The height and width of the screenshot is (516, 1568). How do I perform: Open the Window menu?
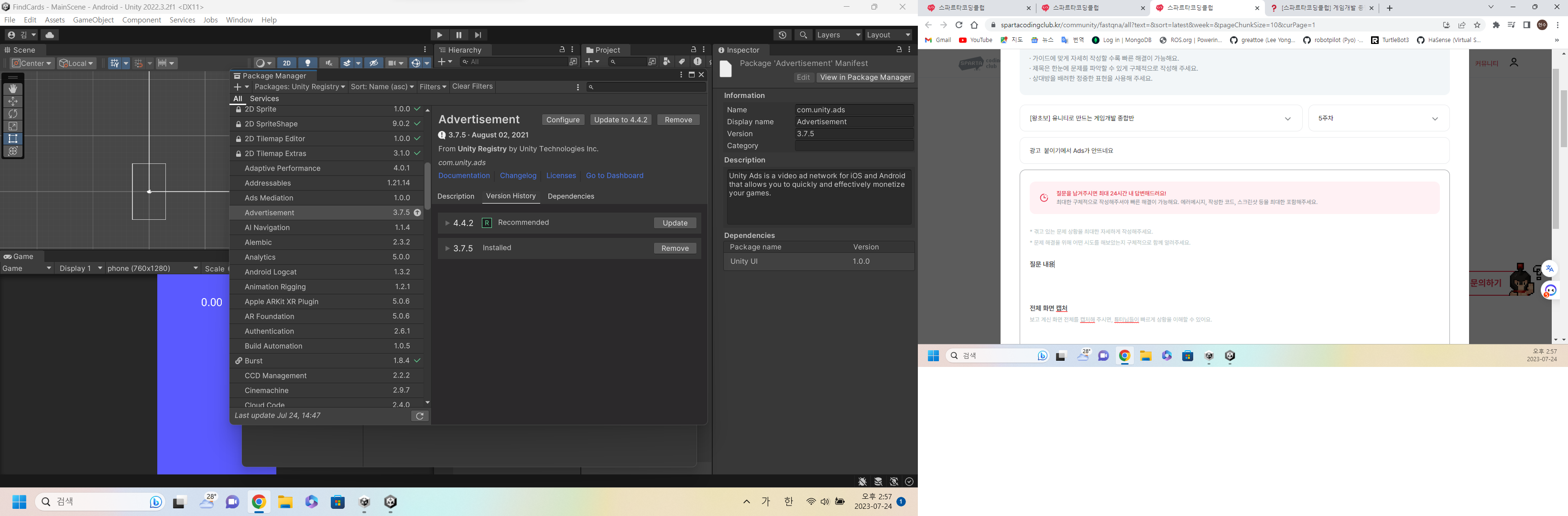tap(239, 20)
